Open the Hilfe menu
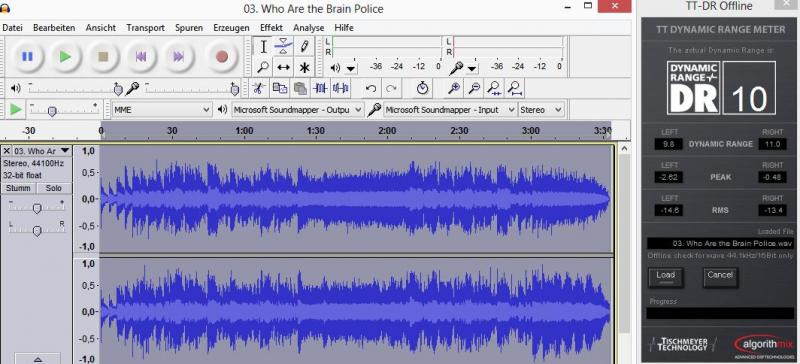 (344, 28)
